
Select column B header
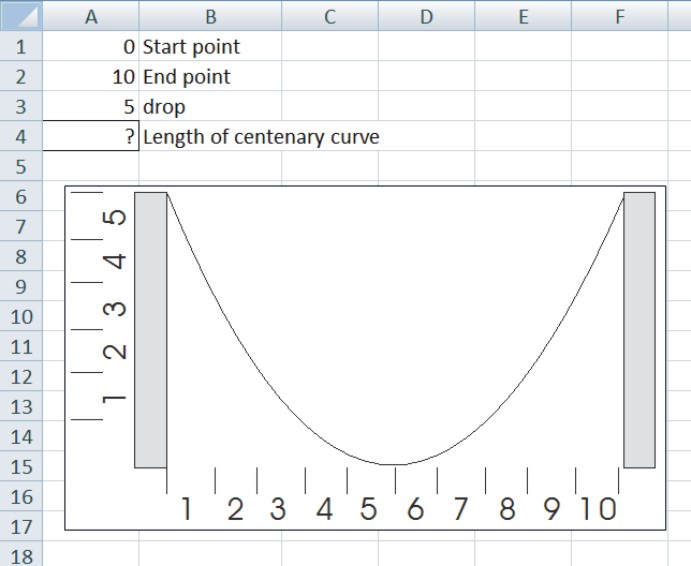pos(210,16)
